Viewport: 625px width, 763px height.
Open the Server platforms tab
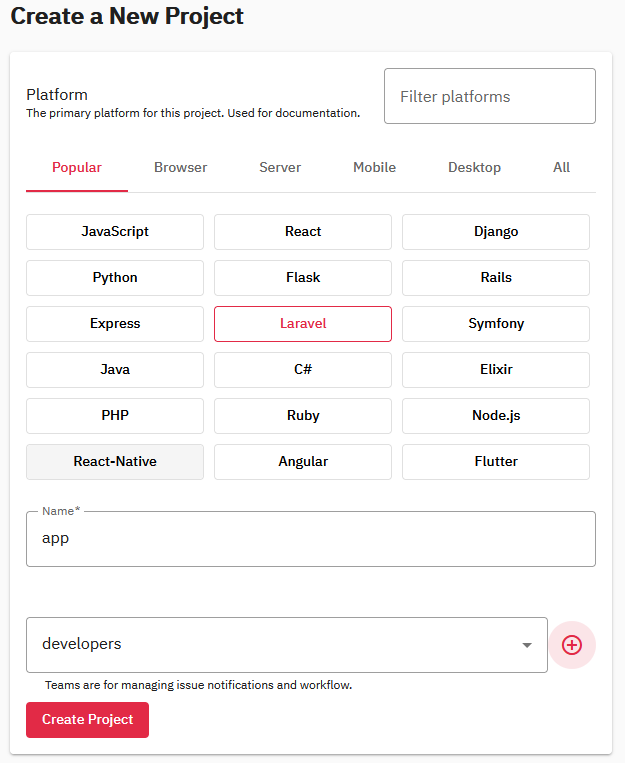pos(280,167)
